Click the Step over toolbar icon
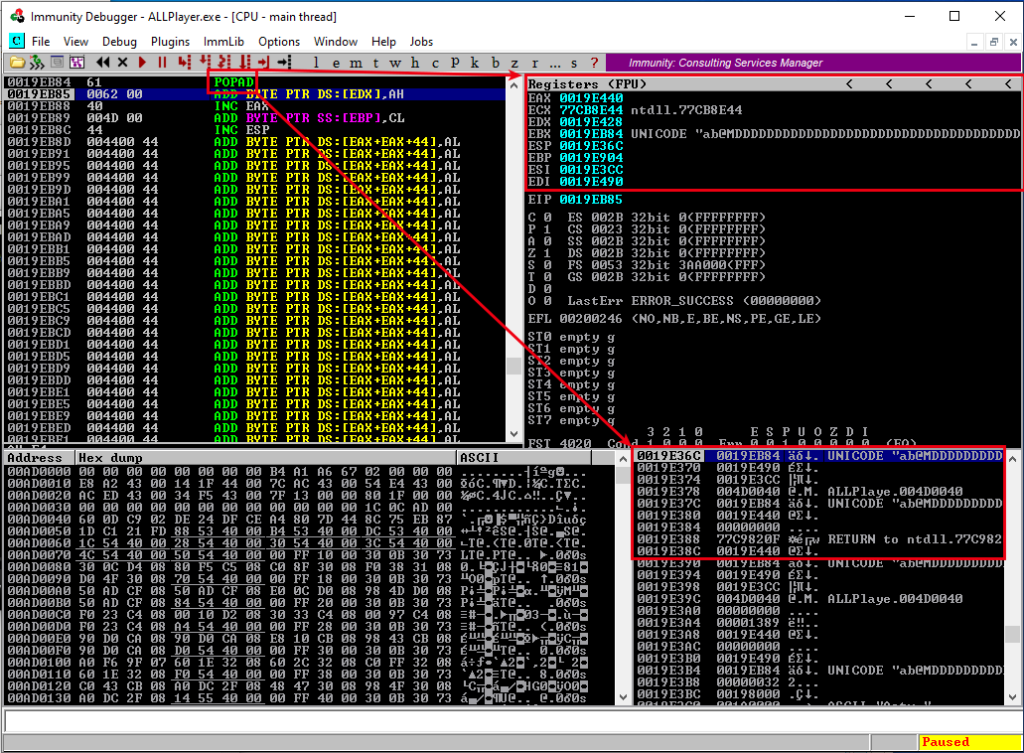 pyautogui.click(x=206, y=62)
